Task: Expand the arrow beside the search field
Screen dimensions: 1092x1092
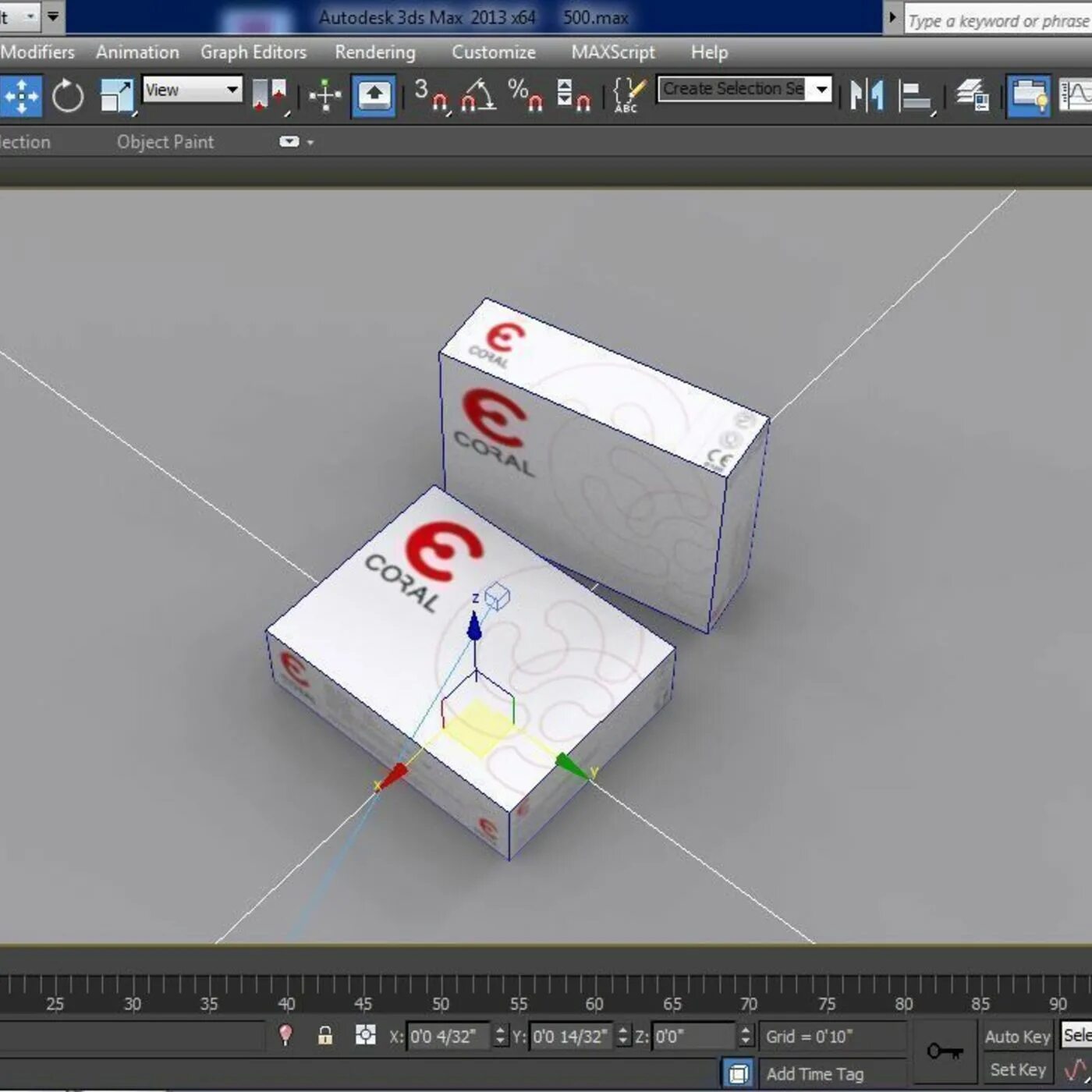Action: 892,17
